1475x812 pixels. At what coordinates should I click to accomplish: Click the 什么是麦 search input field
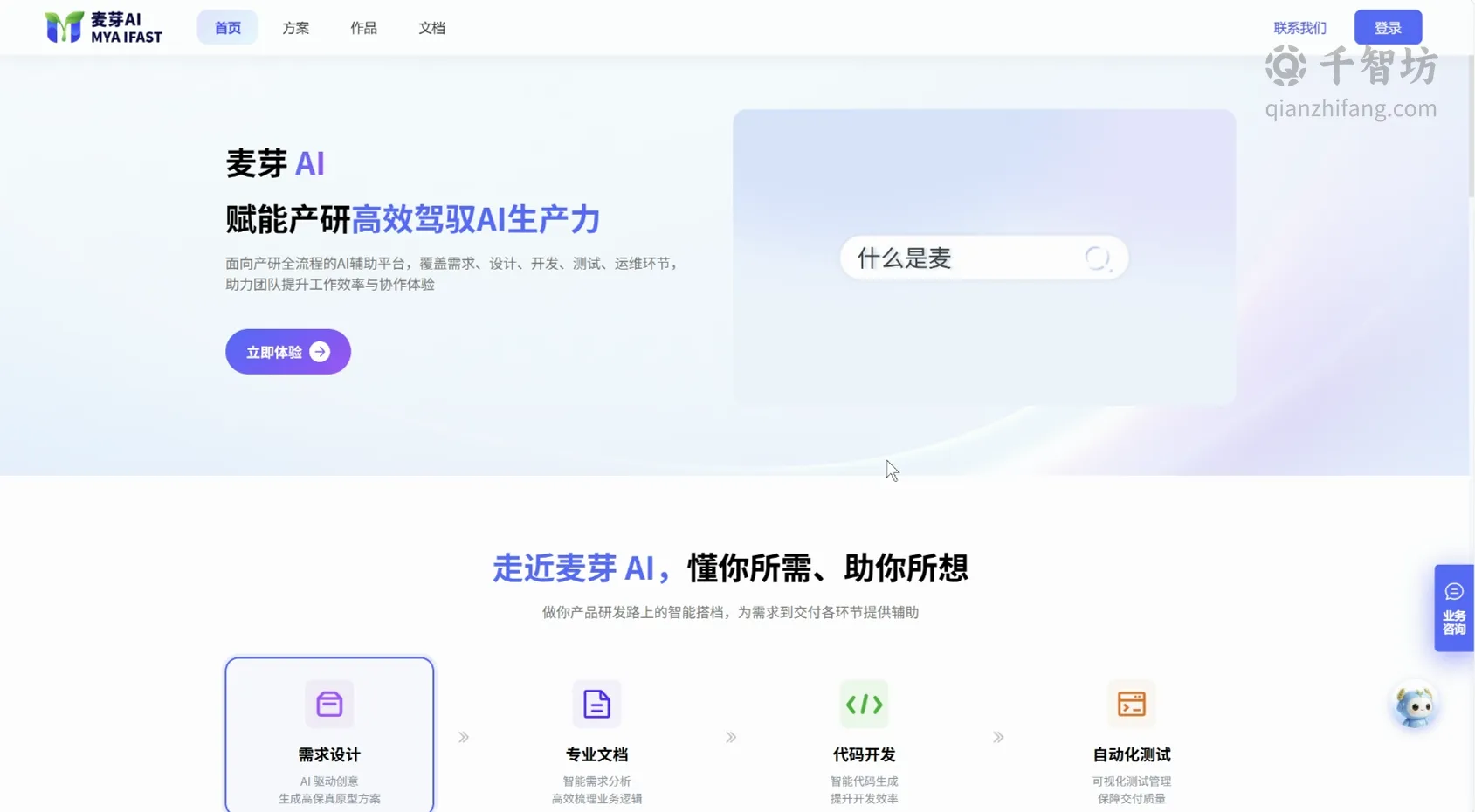tap(984, 258)
